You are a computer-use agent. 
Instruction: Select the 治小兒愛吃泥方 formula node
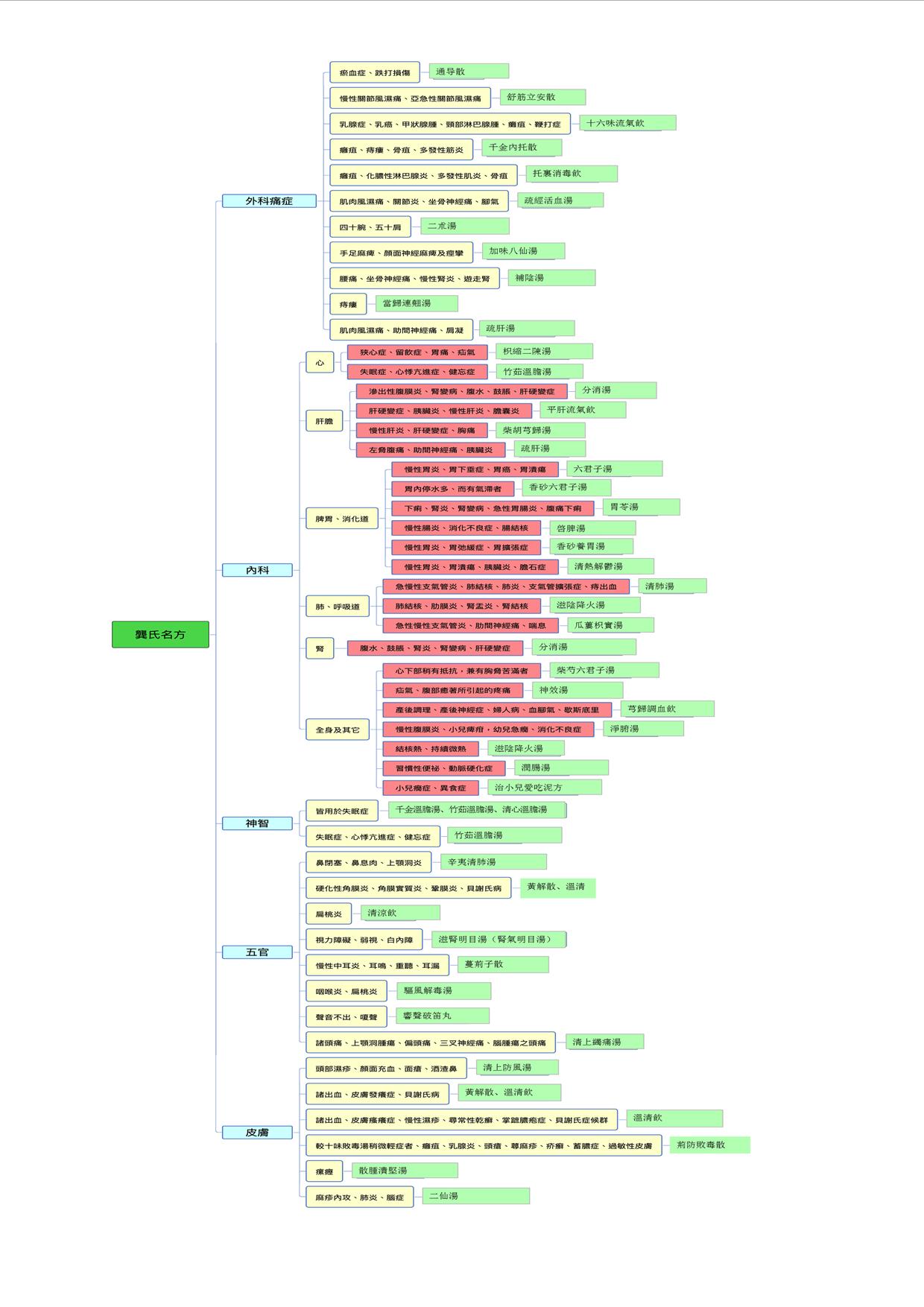pyautogui.click(x=545, y=787)
